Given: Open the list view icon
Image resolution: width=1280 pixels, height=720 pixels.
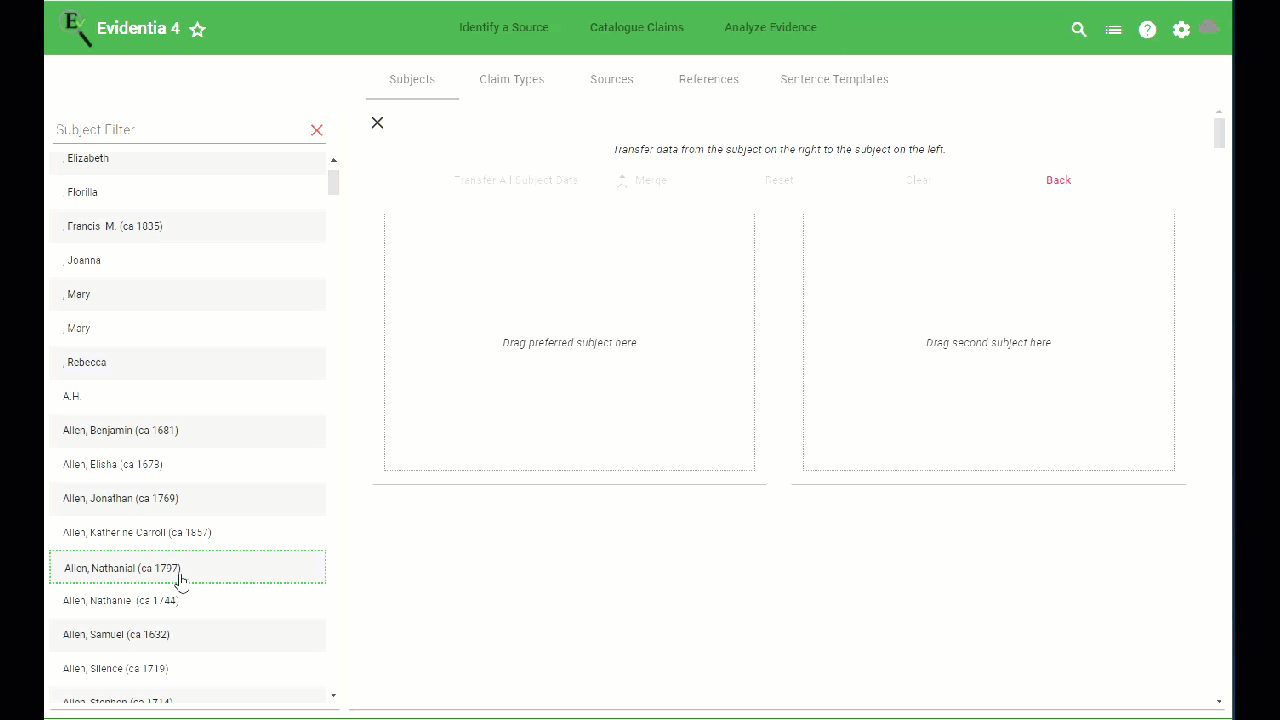Looking at the screenshot, I should (1113, 29).
